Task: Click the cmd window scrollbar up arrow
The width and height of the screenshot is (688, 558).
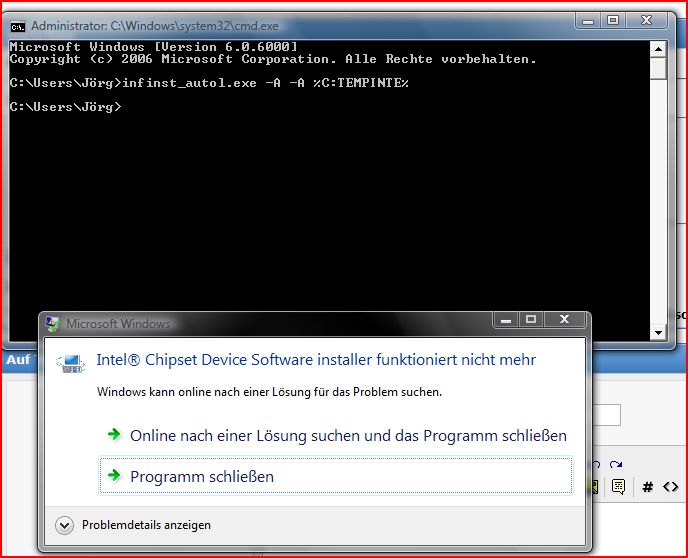Action: [x=658, y=49]
